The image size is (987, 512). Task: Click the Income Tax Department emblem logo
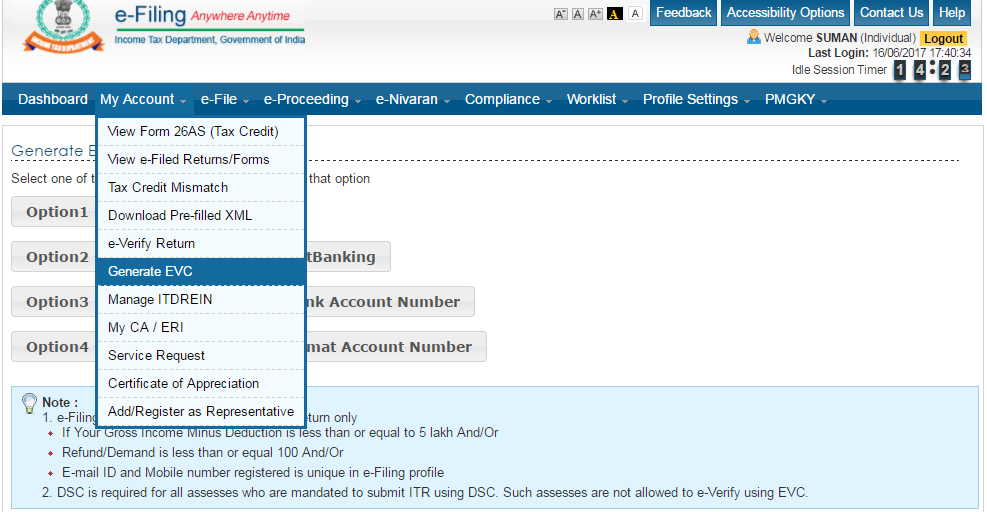(62, 29)
